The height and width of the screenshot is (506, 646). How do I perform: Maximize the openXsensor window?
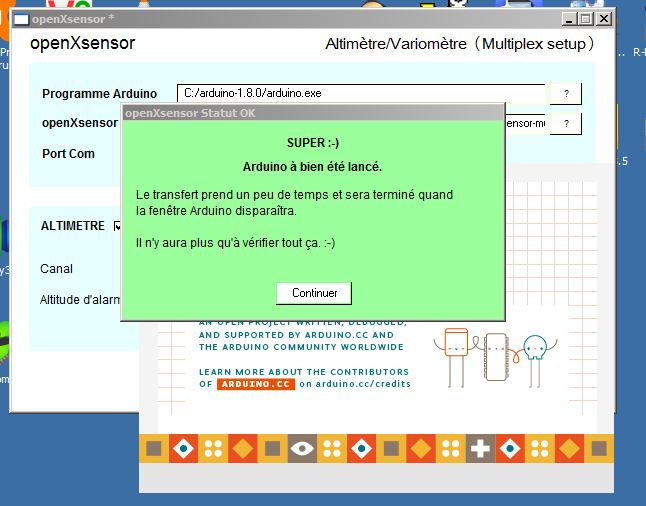point(586,19)
